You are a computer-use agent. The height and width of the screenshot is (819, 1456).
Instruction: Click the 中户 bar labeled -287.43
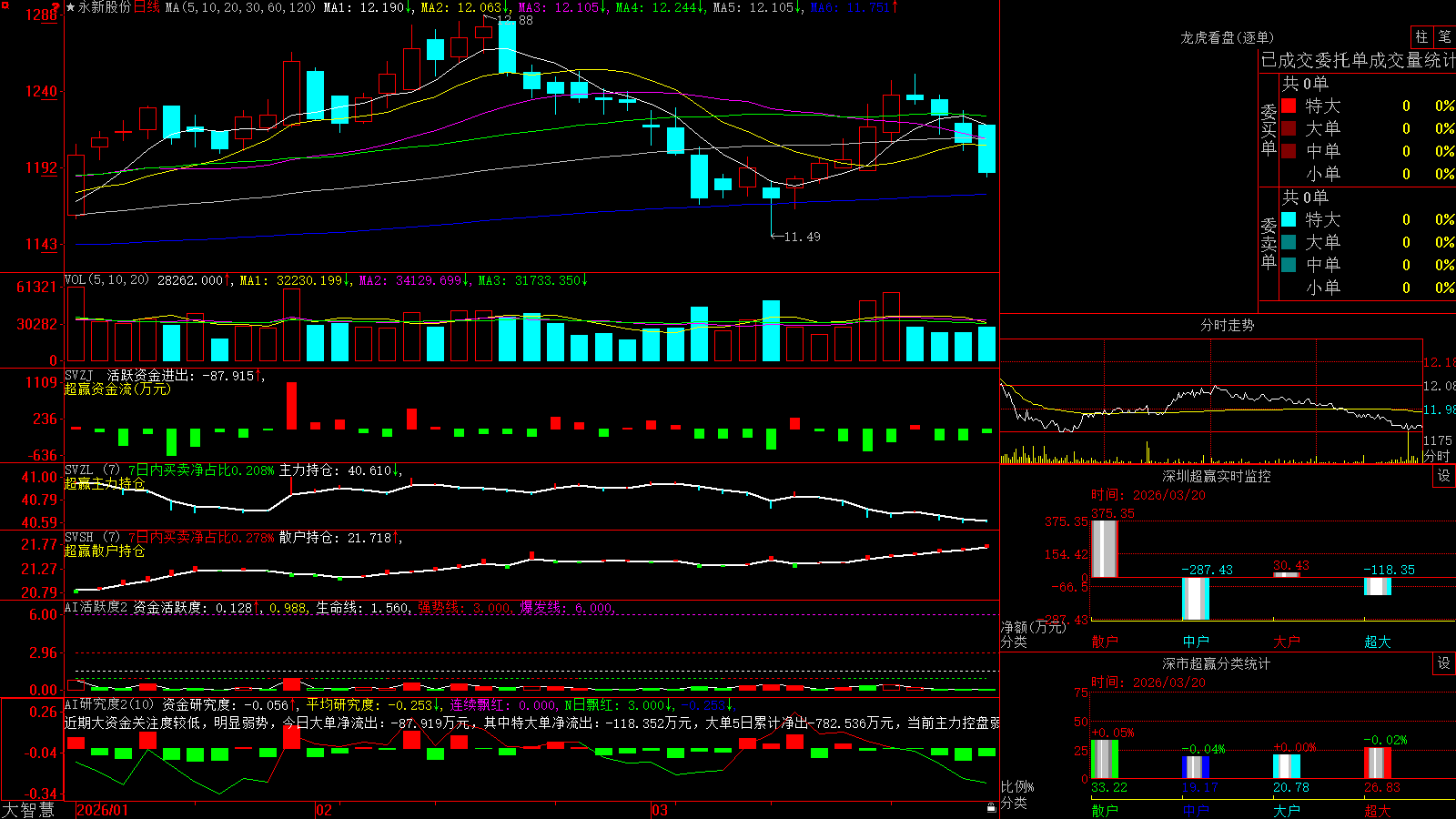tap(1196, 599)
